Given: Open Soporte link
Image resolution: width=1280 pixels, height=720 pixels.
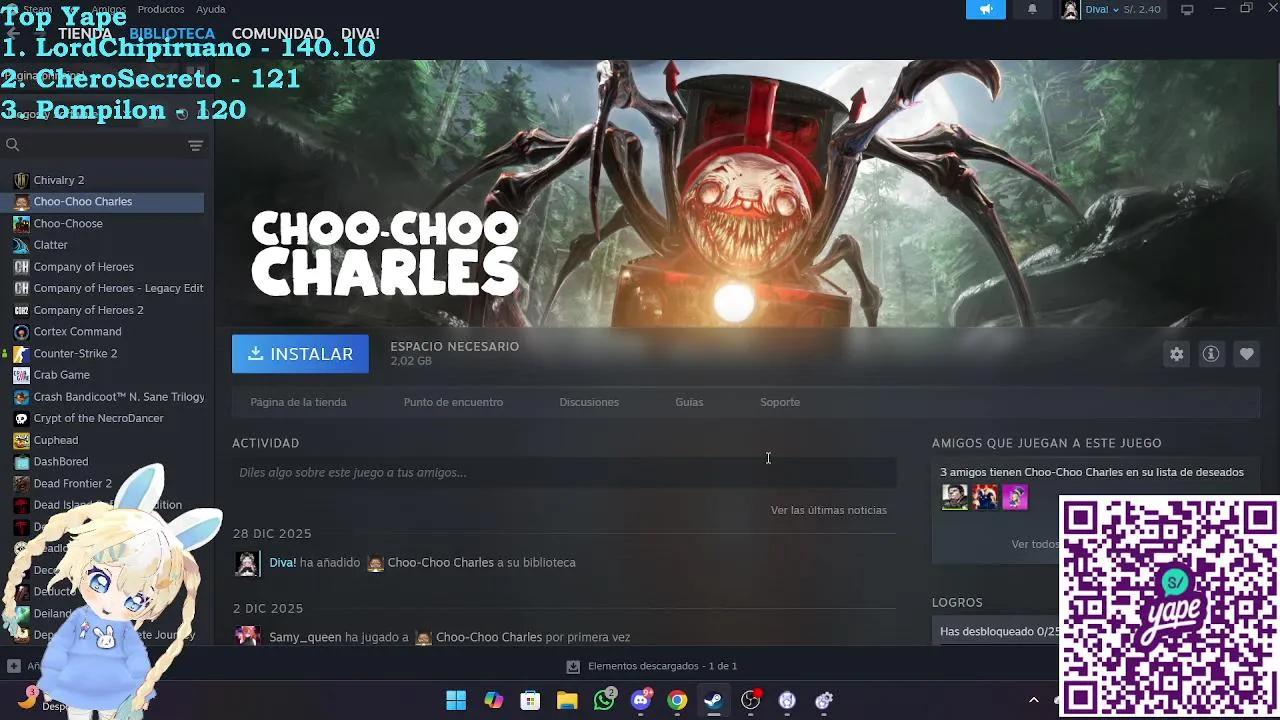Looking at the screenshot, I should tap(780, 402).
